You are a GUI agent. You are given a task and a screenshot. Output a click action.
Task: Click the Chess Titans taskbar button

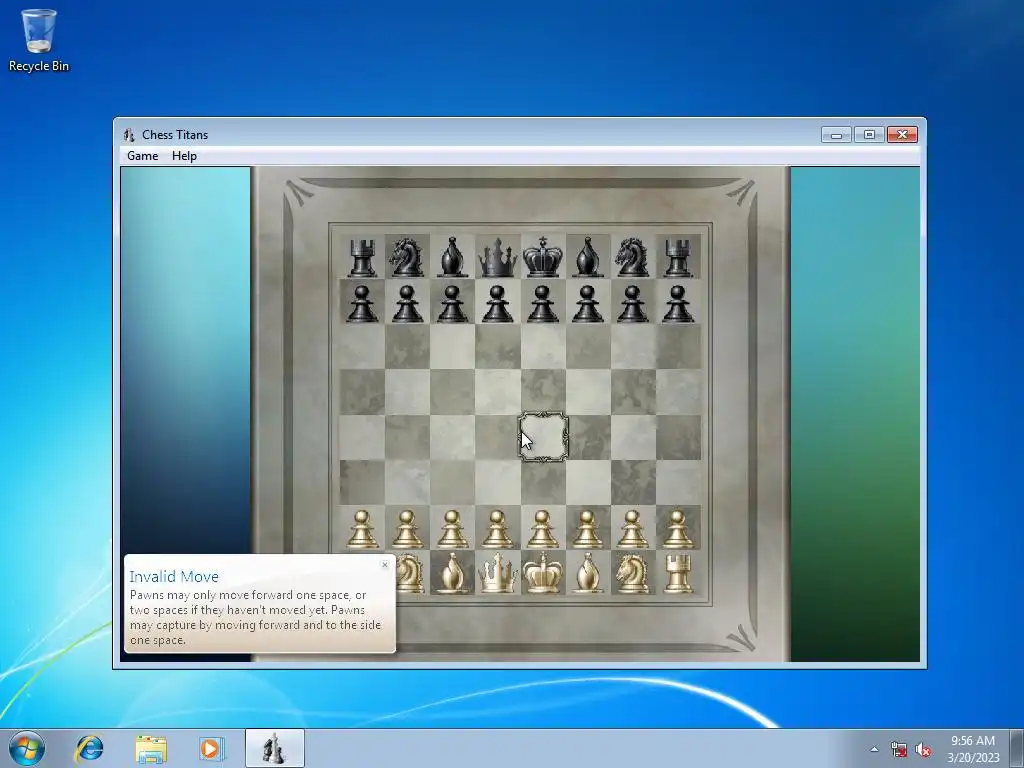(x=274, y=748)
